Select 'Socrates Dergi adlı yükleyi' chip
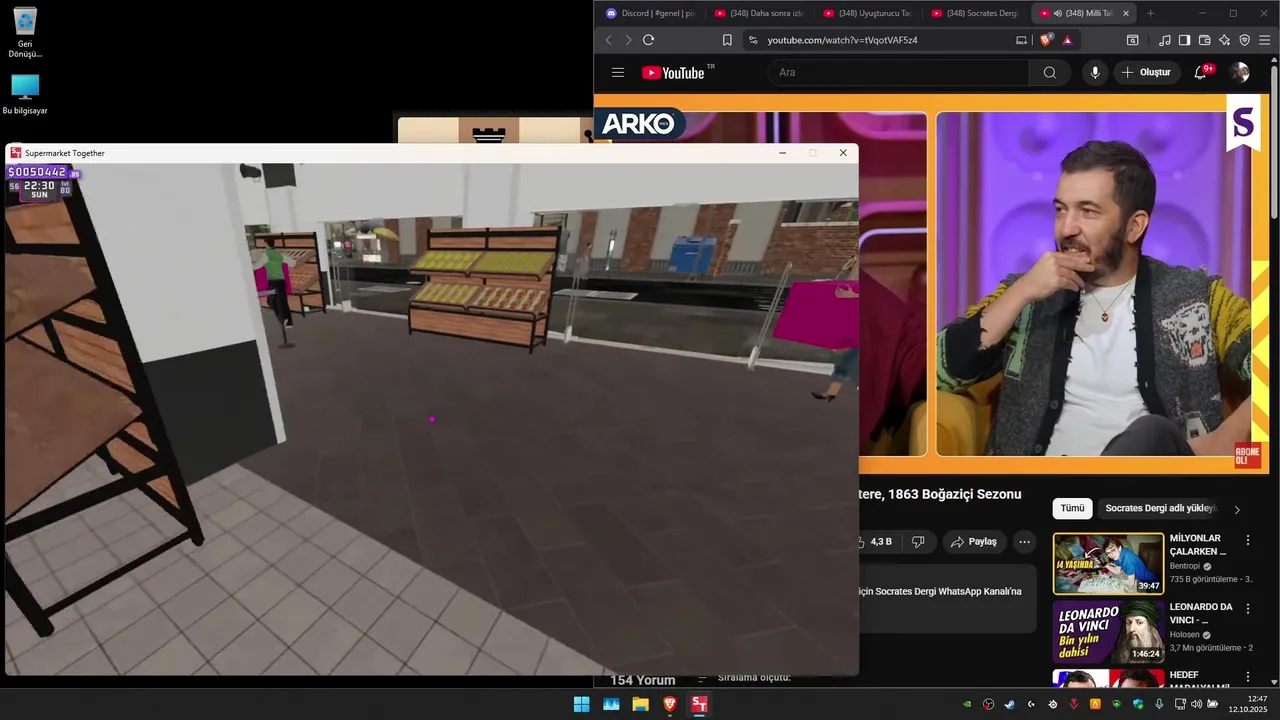The width and height of the screenshot is (1280, 720). coord(1160,508)
